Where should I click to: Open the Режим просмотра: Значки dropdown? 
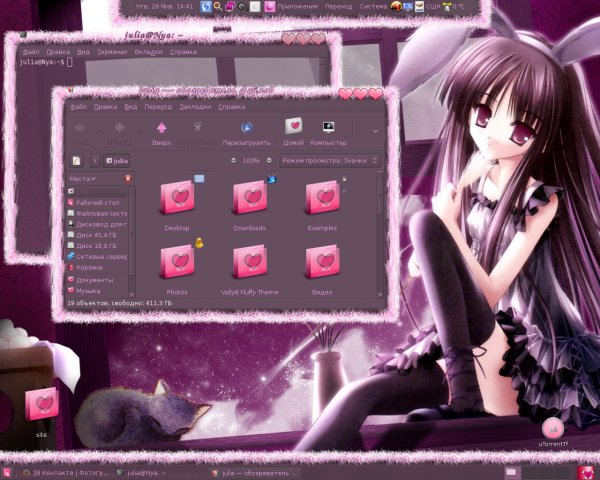point(329,160)
